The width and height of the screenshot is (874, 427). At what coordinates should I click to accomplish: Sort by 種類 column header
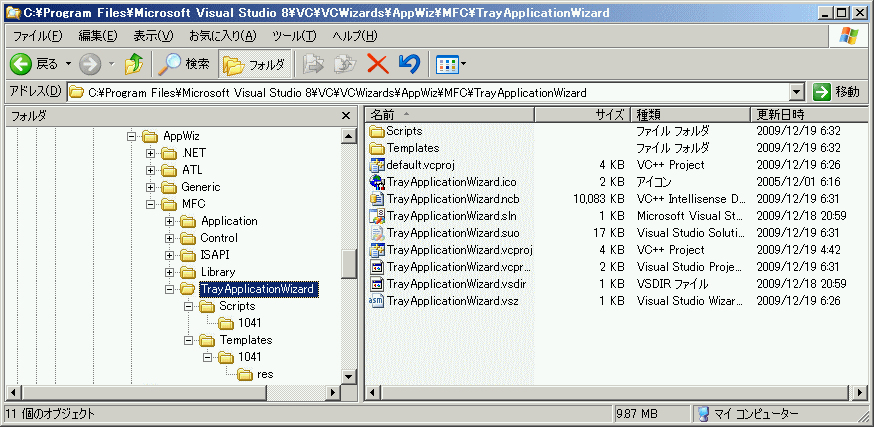coord(690,115)
